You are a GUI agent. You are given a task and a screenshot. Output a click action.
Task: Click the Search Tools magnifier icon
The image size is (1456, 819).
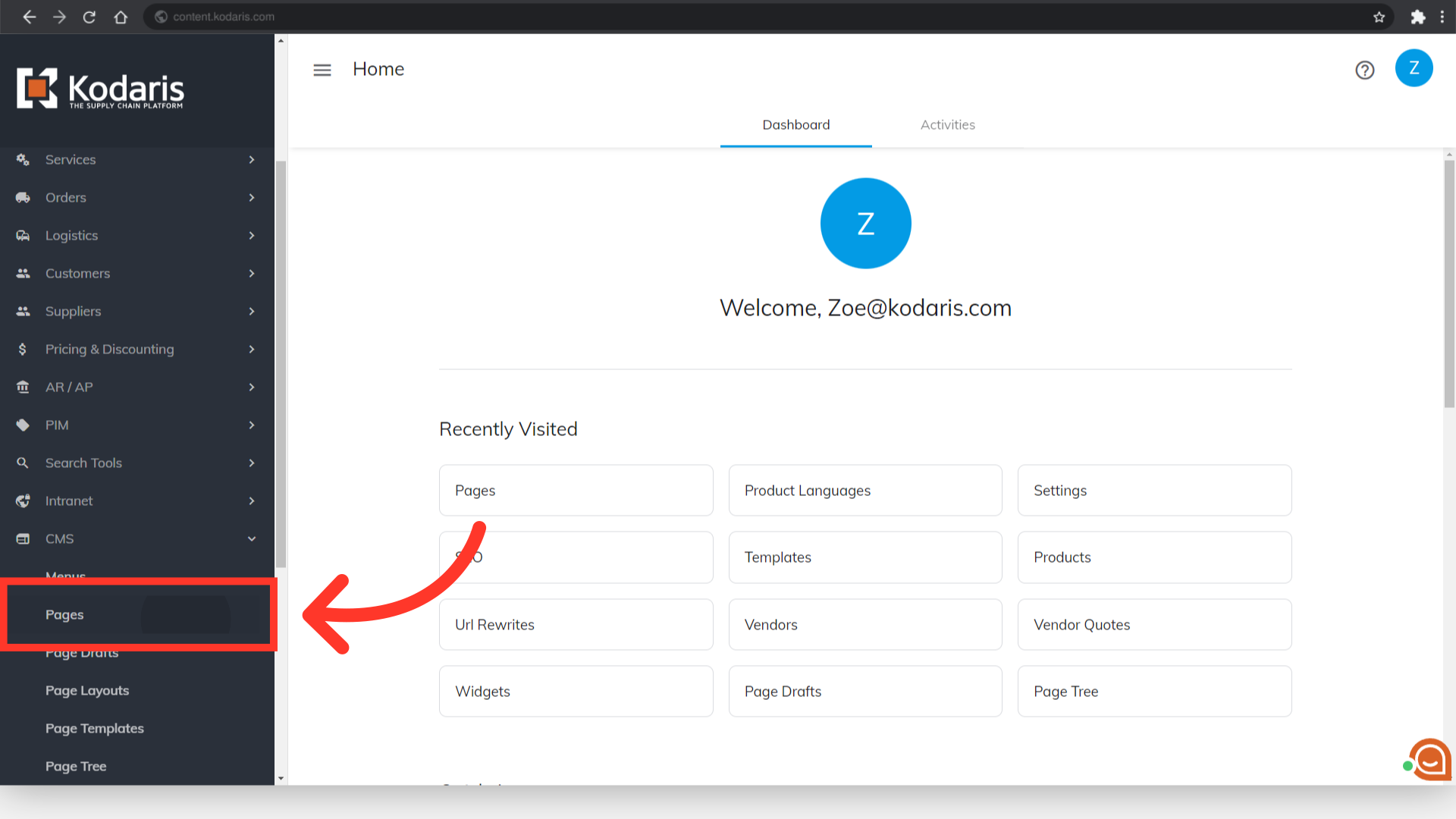[x=23, y=463]
